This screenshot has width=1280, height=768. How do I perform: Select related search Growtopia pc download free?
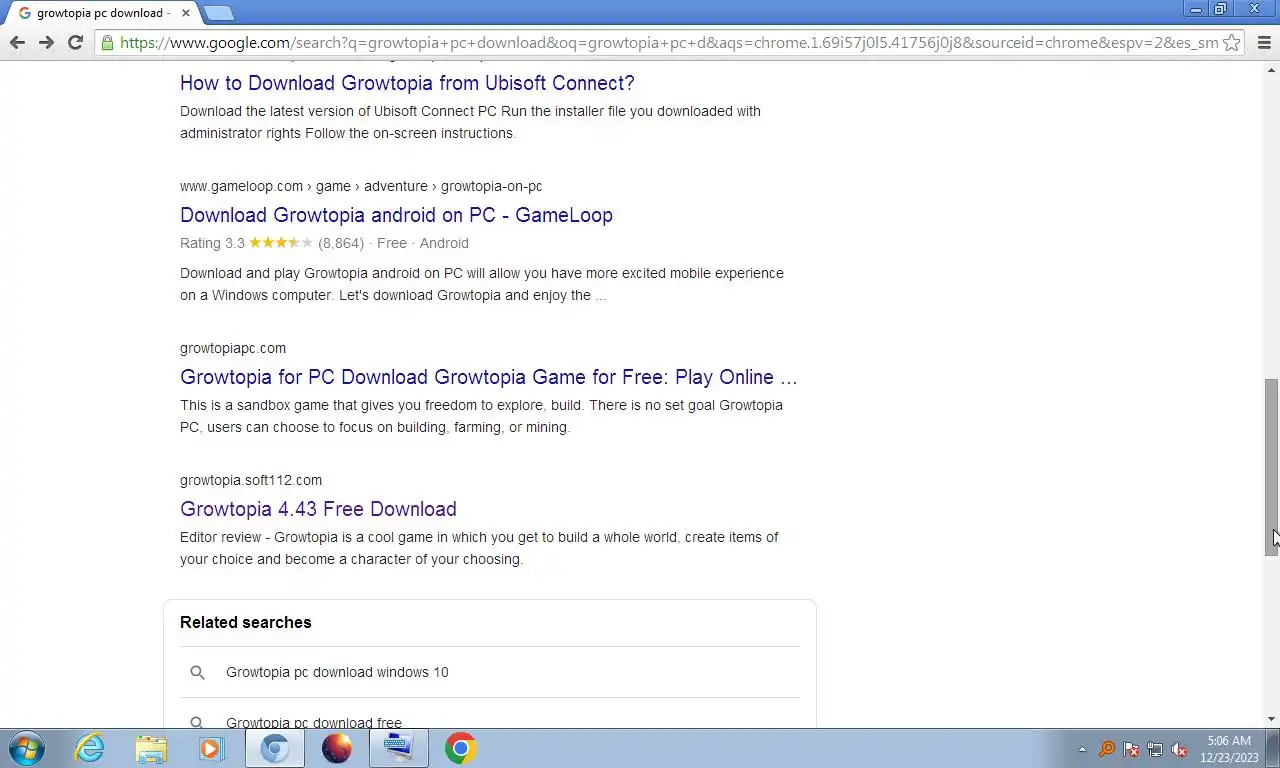click(x=314, y=722)
